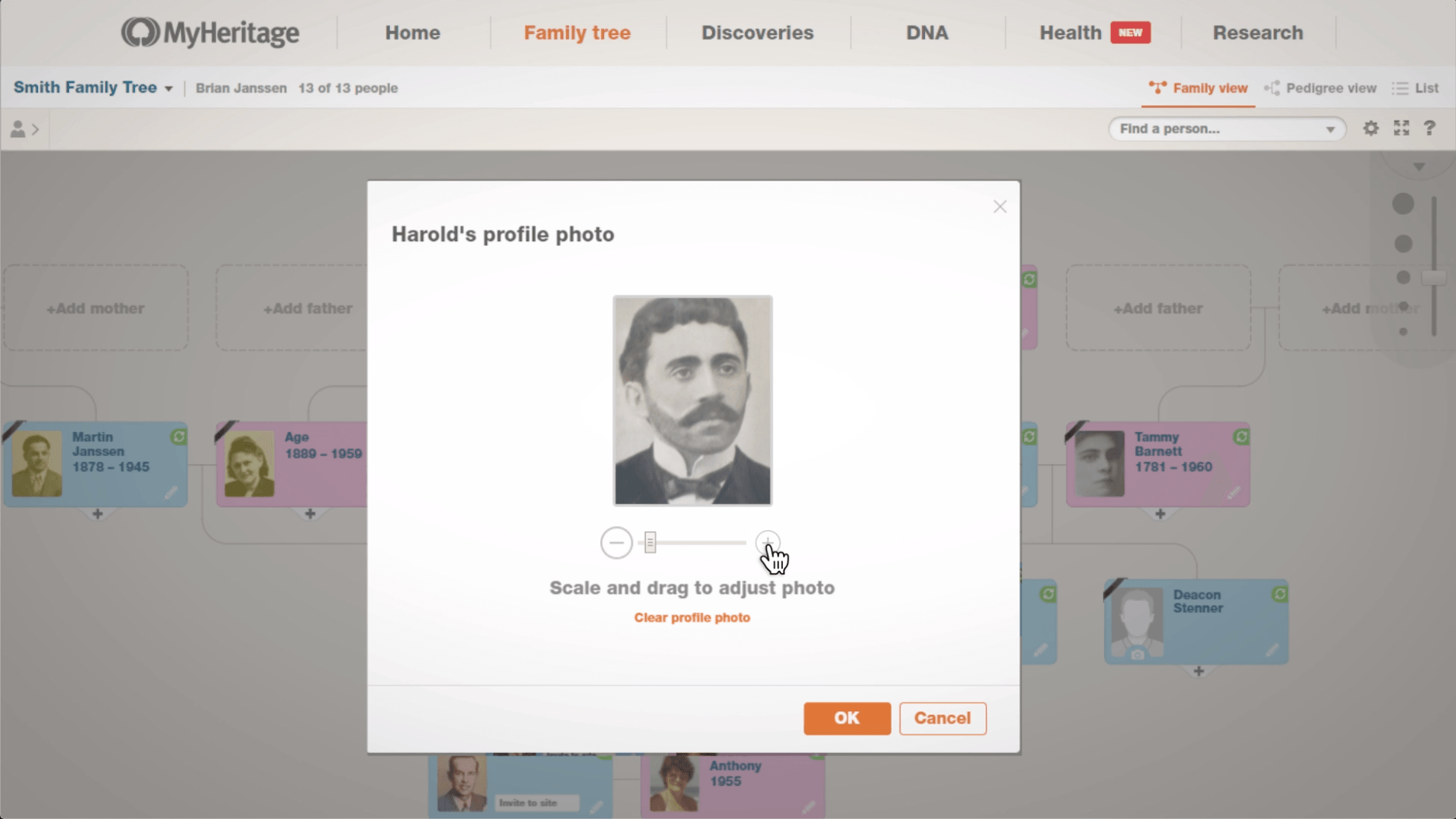1456x819 pixels.
Task: Open tree settings gear icon
Action: [1371, 129]
